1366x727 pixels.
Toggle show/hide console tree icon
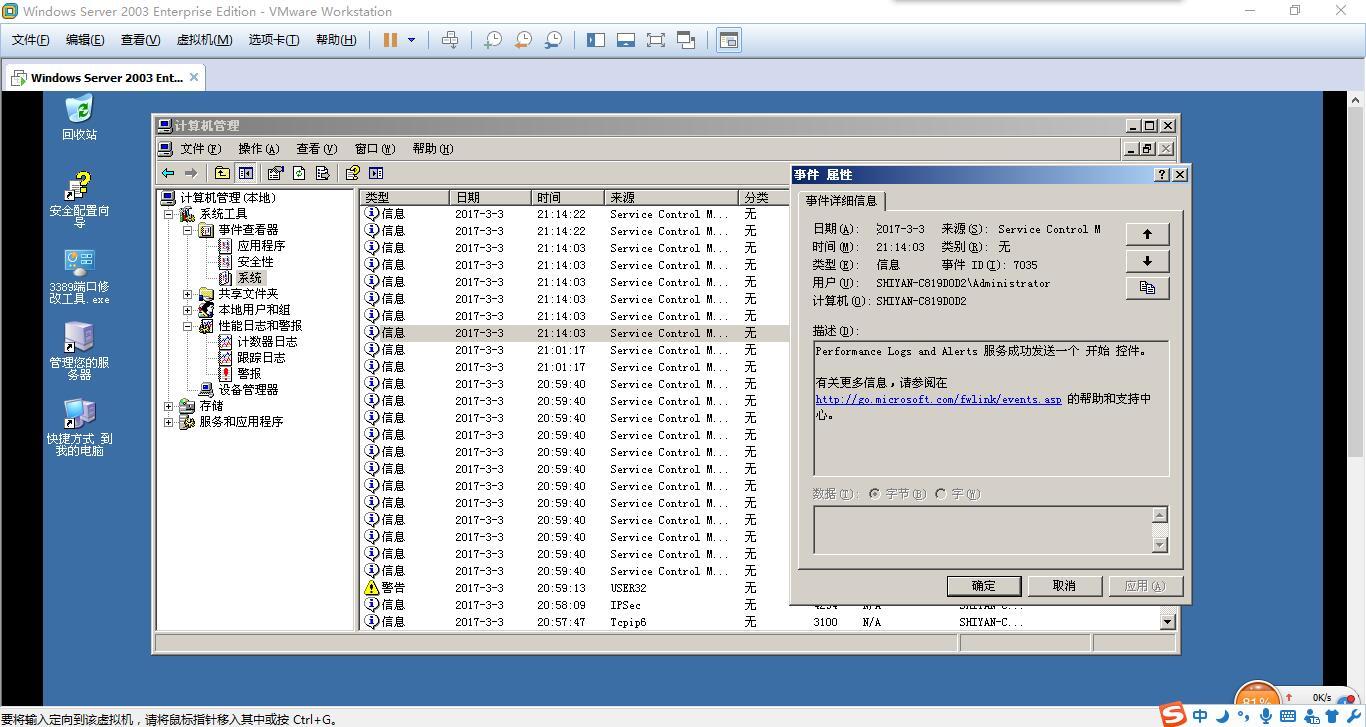(245, 173)
